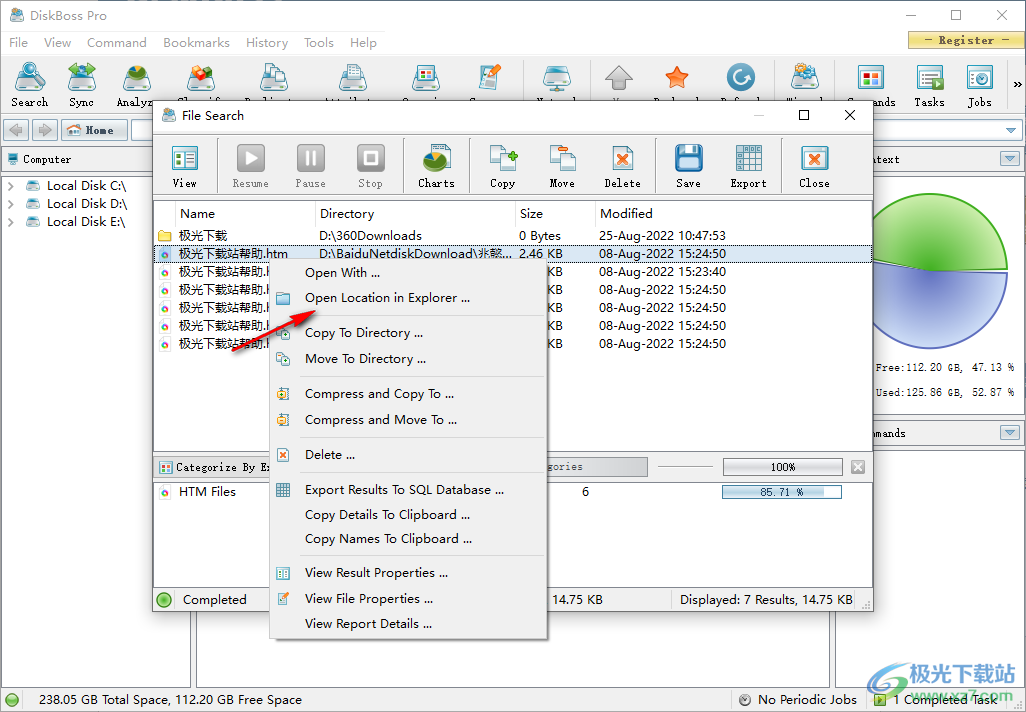Choose Copy To Directory option
Viewport: 1026px width, 712px height.
408,333
